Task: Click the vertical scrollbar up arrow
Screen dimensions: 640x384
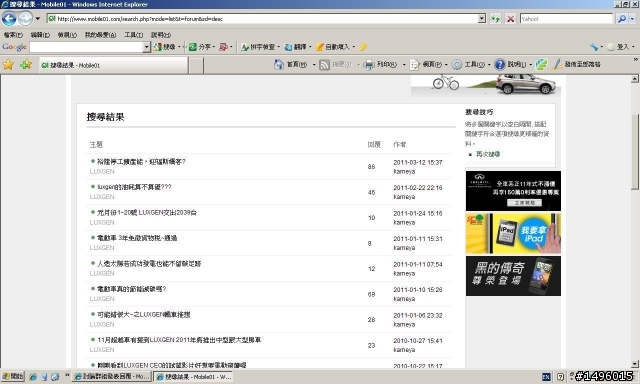Action: [x=635, y=78]
